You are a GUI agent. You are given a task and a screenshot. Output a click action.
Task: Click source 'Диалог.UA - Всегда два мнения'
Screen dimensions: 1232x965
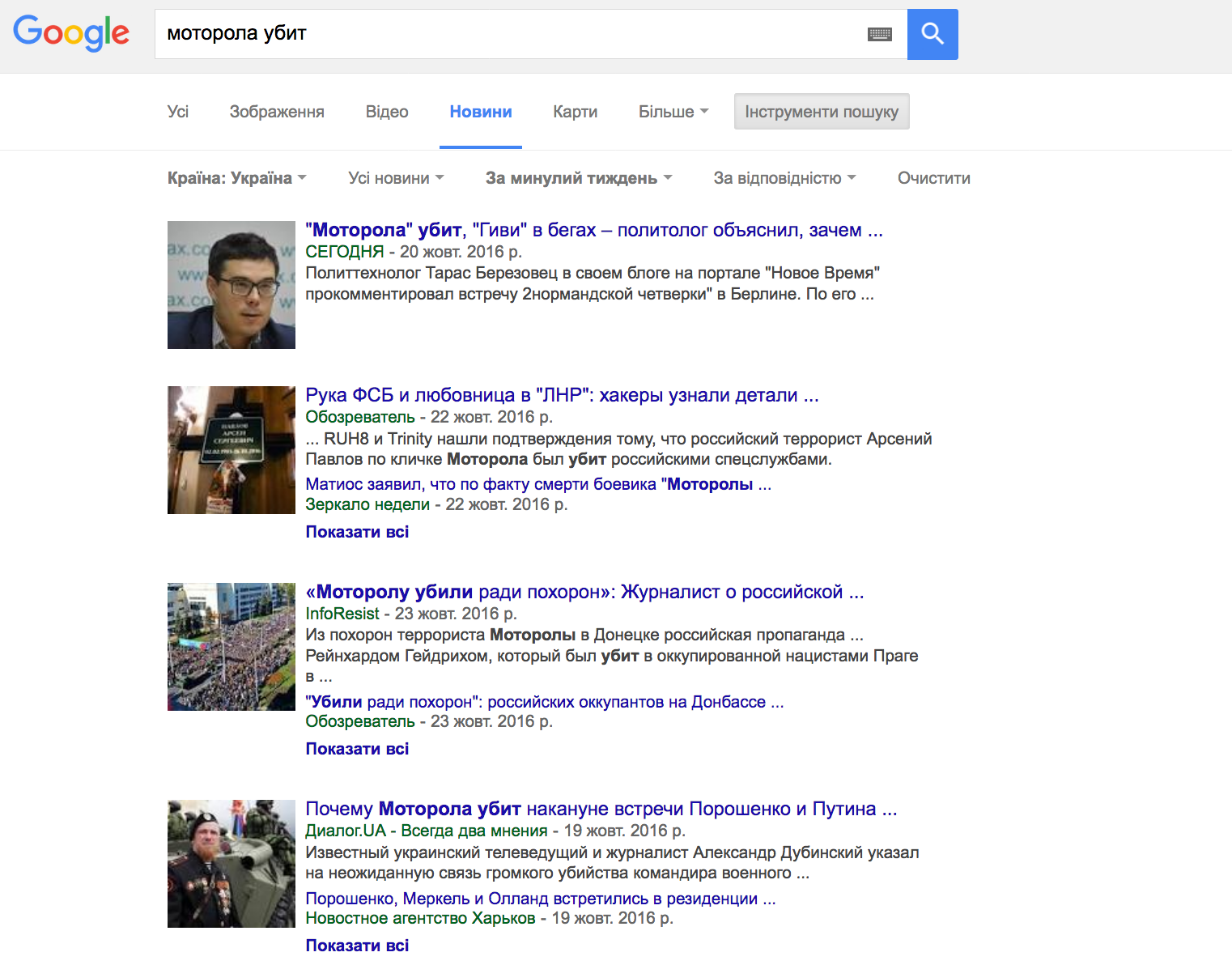click(427, 831)
